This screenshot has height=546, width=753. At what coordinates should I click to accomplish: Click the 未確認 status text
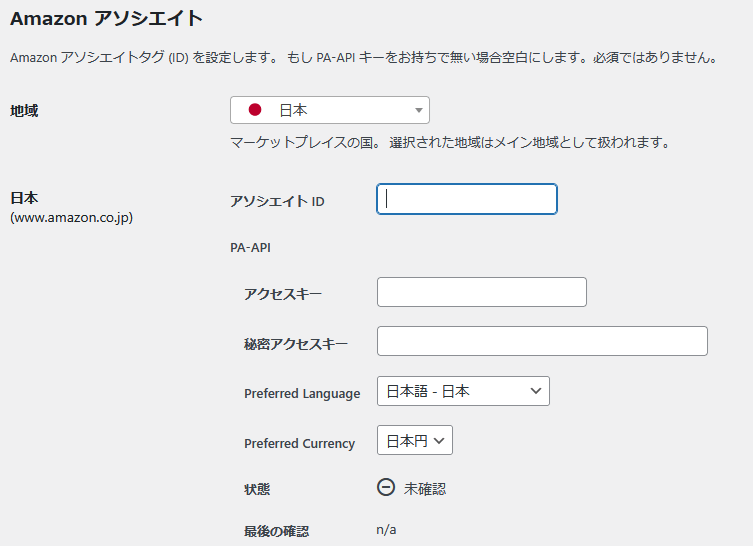[x=425, y=489]
